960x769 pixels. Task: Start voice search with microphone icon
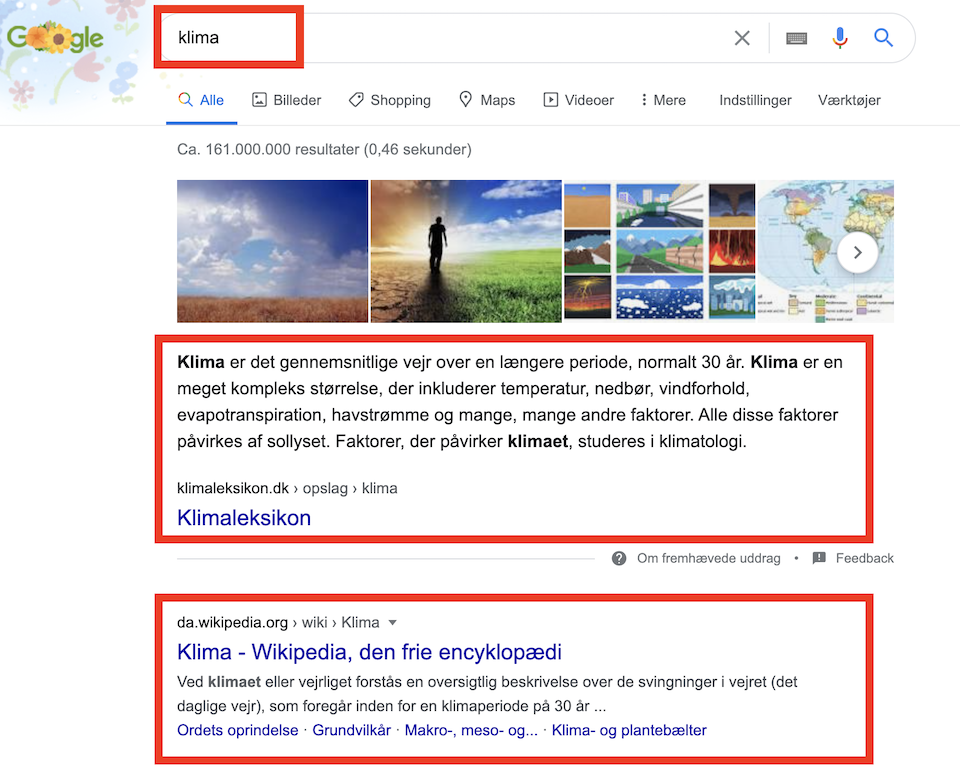(840, 38)
